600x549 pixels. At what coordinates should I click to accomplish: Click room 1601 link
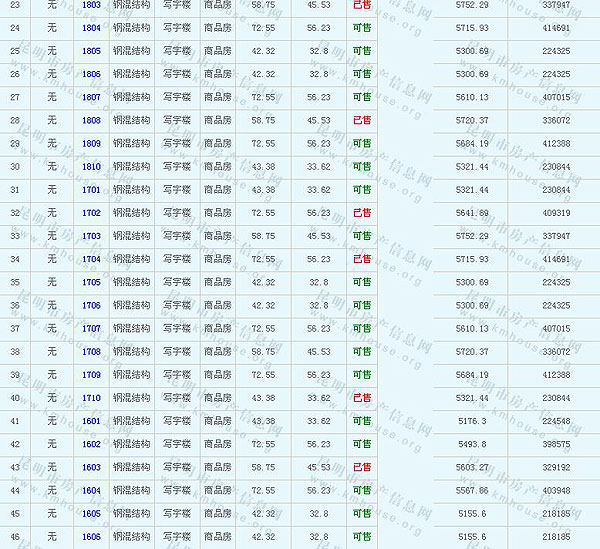coord(91,421)
